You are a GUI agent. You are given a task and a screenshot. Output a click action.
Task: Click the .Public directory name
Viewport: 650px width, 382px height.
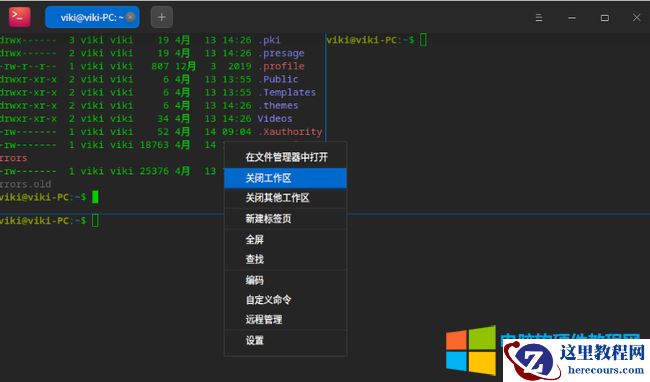278,79
